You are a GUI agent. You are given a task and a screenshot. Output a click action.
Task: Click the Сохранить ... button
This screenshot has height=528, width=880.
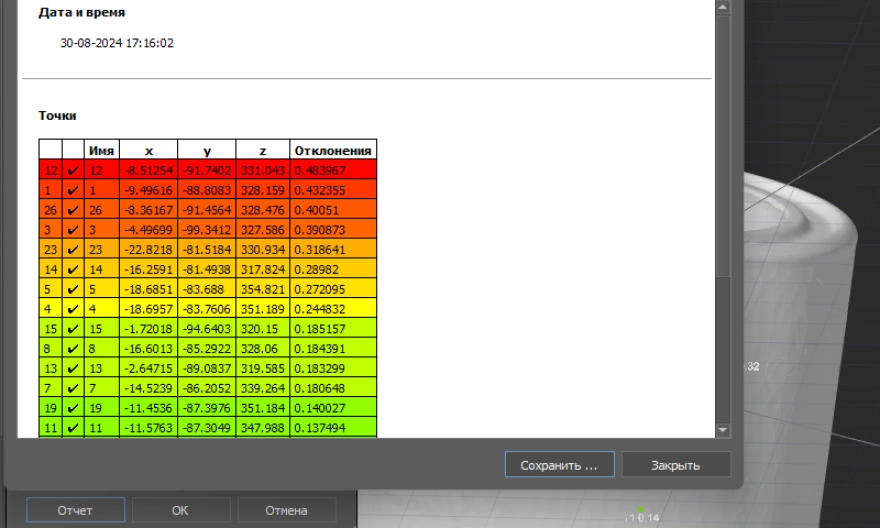click(559, 465)
